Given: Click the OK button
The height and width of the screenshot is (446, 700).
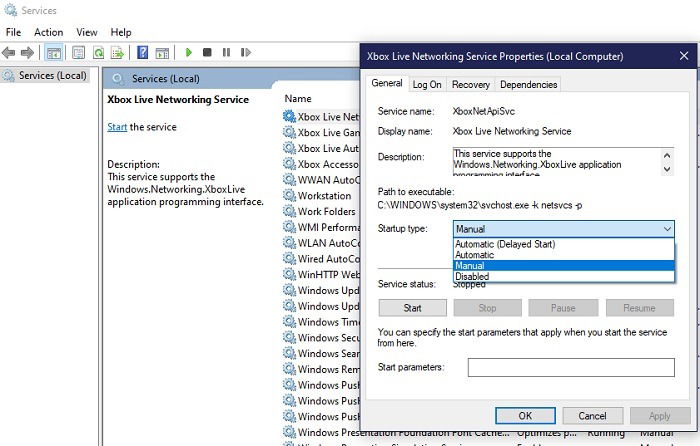Looking at the screenshot, I should point(525,416).
